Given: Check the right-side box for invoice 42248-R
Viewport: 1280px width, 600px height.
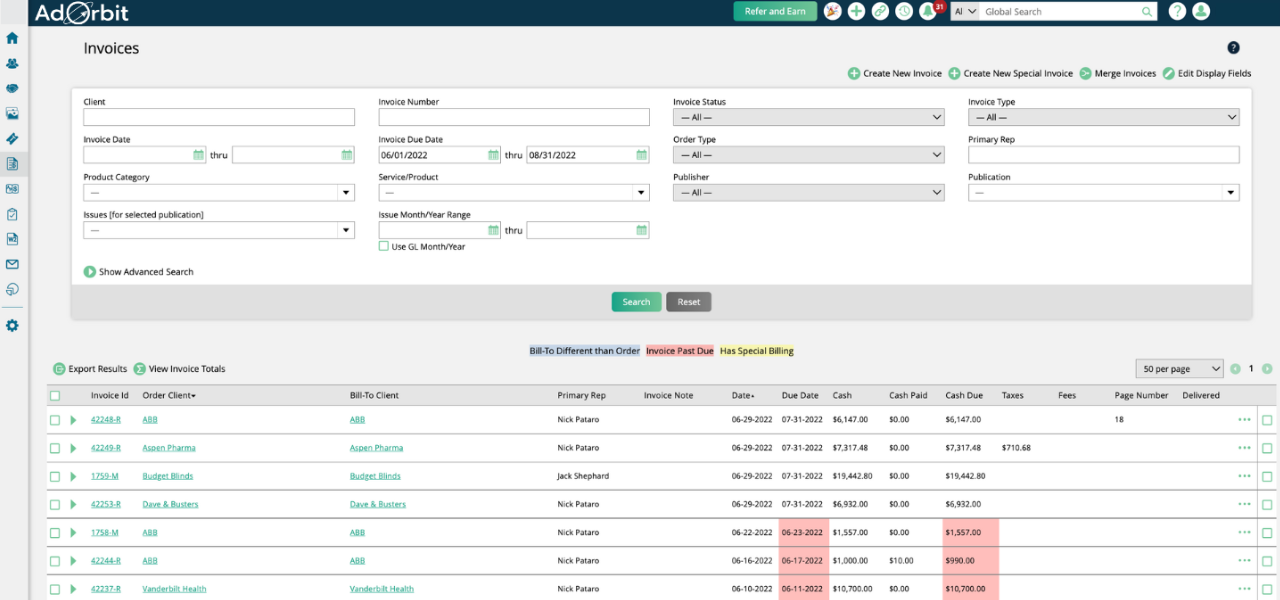Looking at the screenshot, I should coord(1267,420).
